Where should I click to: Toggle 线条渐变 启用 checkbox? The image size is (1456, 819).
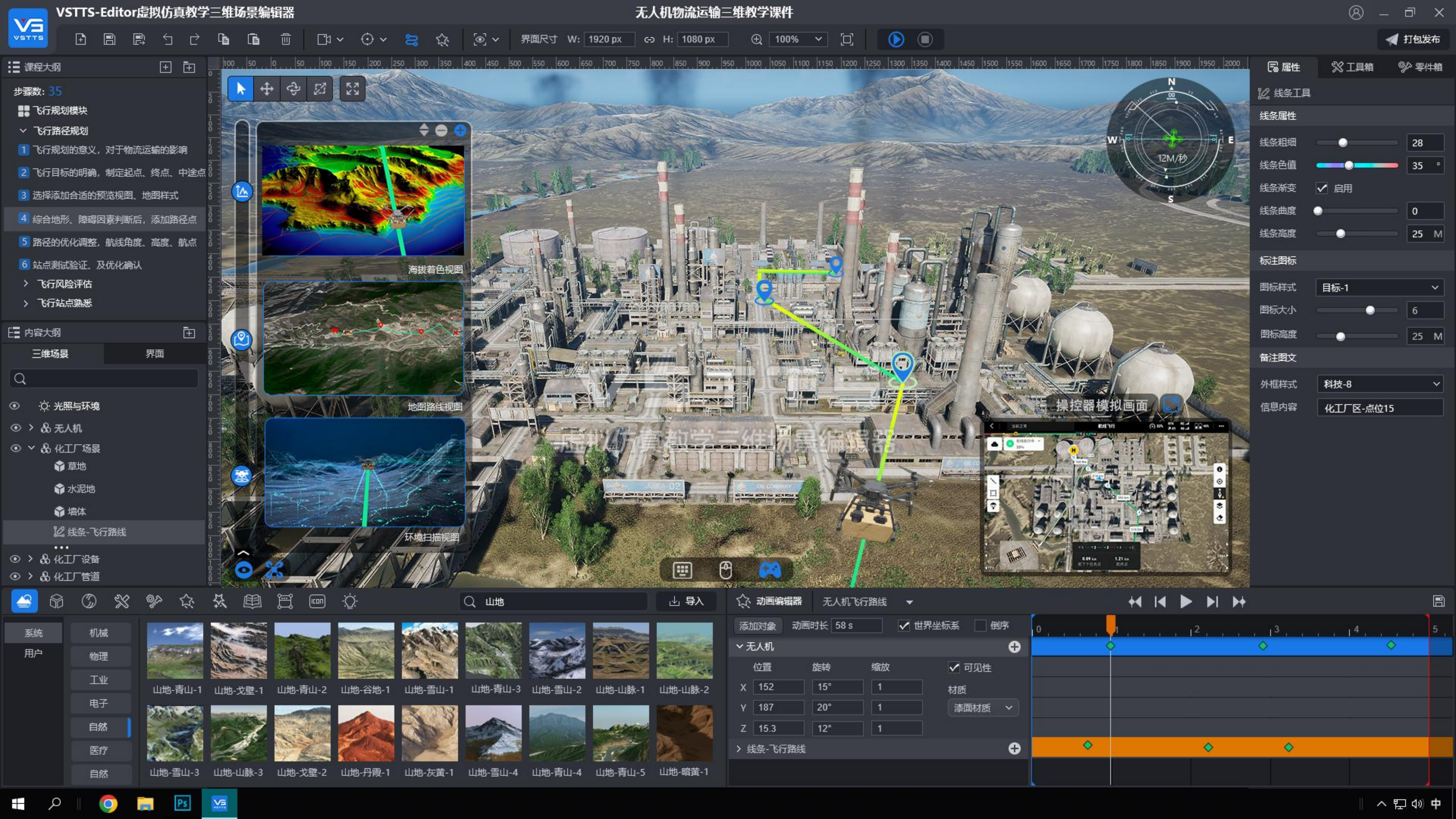coord(1321,188)
